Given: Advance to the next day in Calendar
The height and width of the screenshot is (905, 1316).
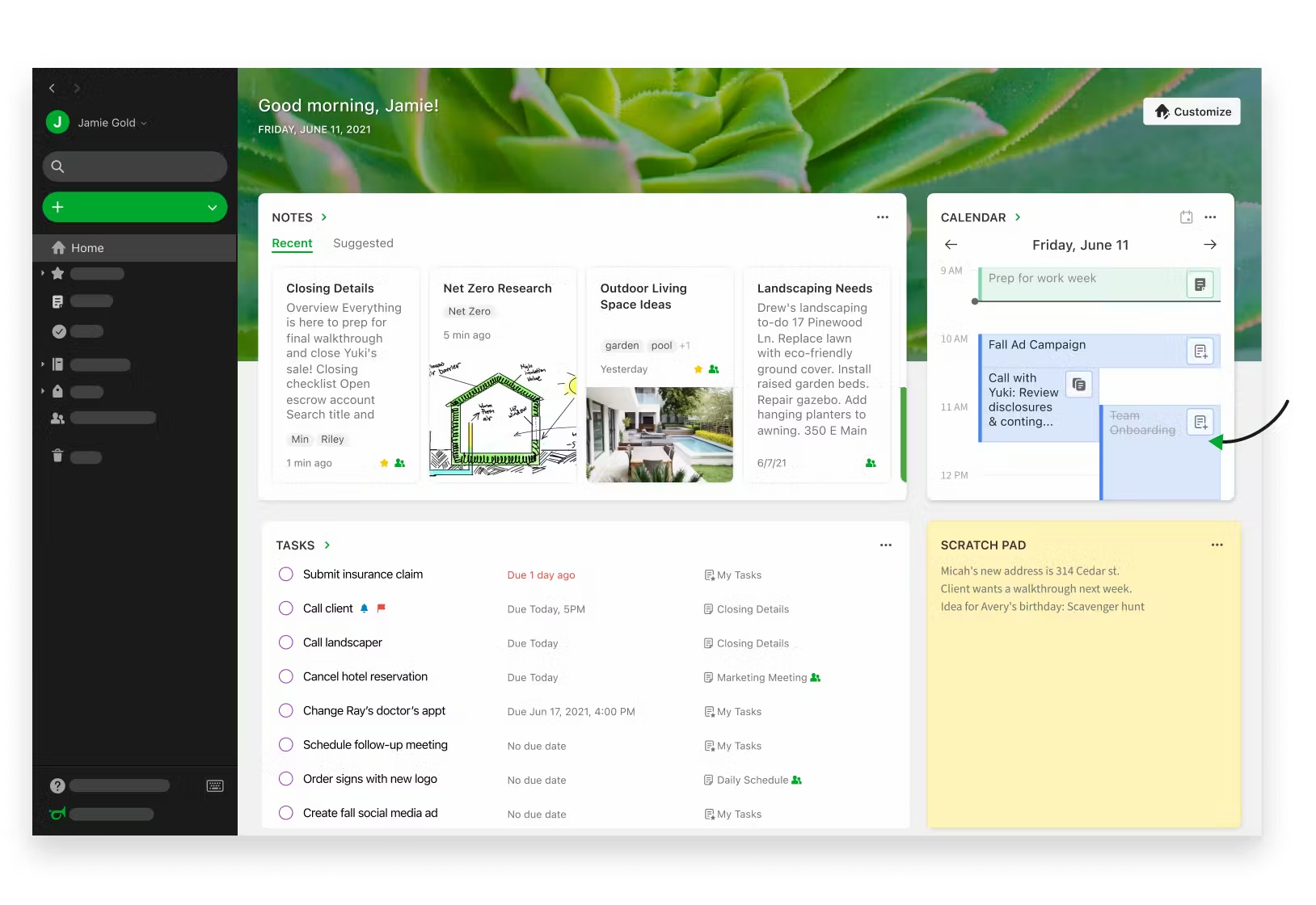Looking at the screenshot, I should [1210, 244].
